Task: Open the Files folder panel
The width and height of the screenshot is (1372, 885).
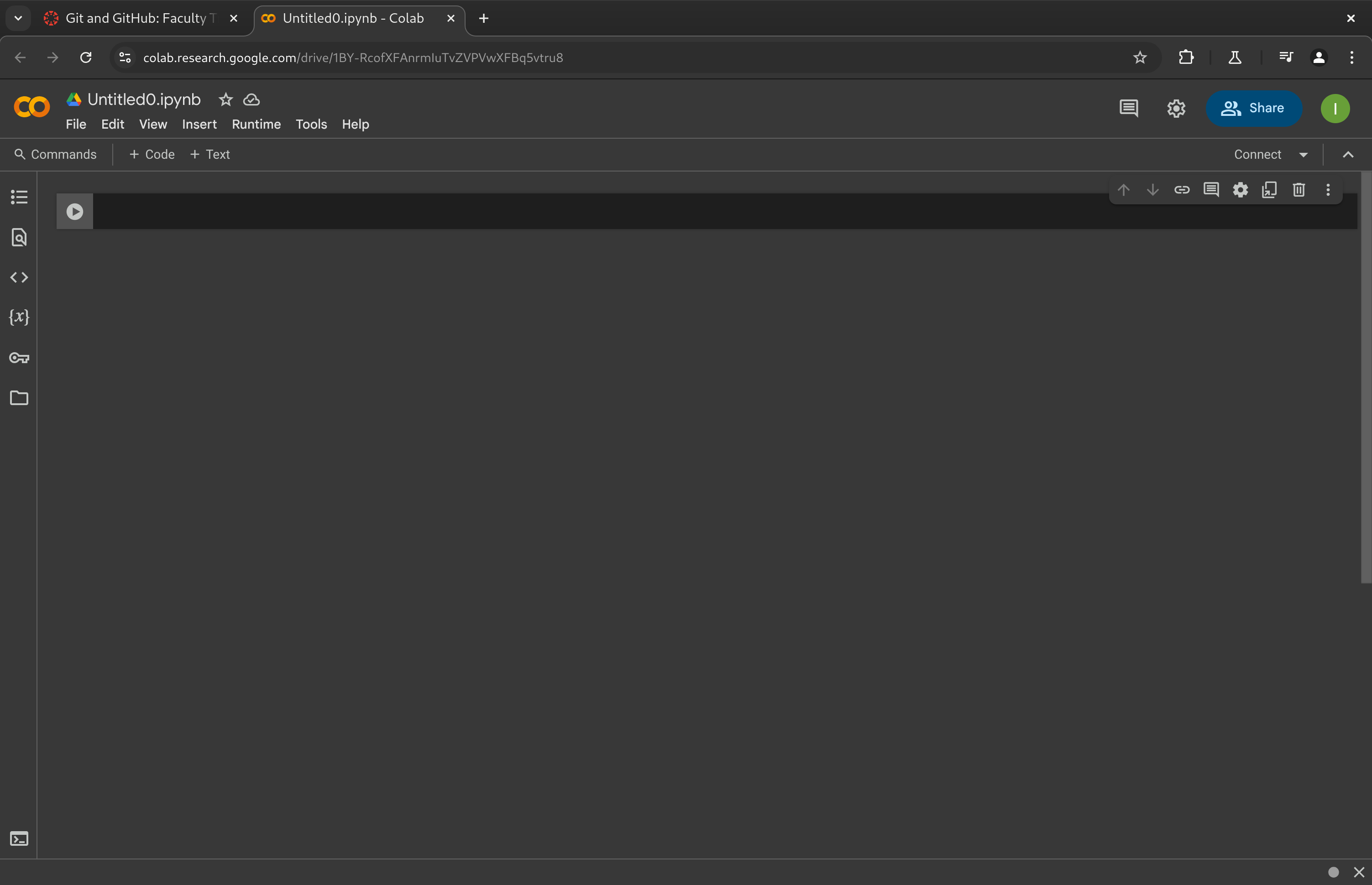Action: pos(19,398)
